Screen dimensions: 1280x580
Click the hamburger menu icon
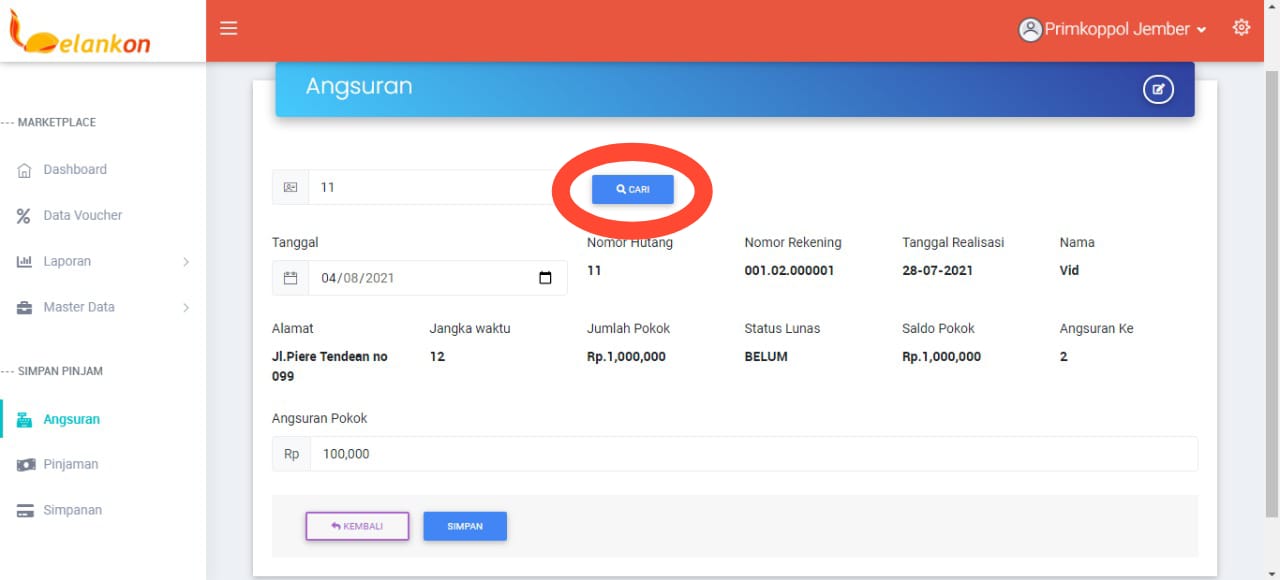click(229, 29)
